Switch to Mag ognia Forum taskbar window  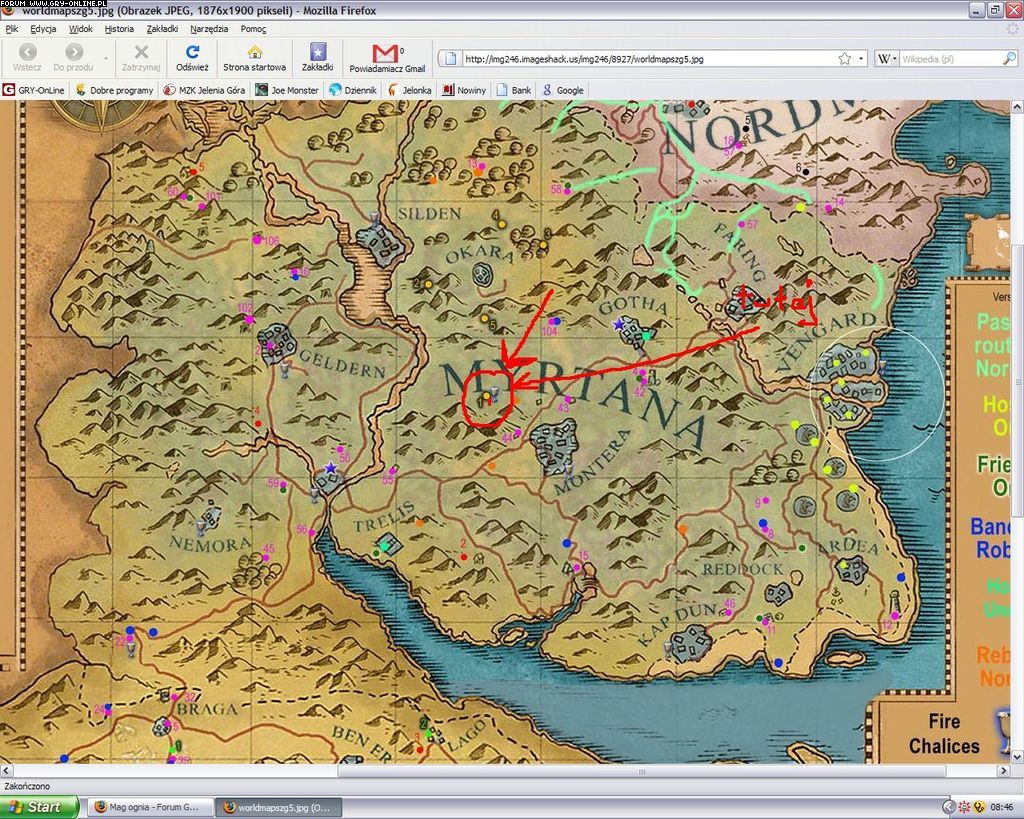(x=146, y=807)
